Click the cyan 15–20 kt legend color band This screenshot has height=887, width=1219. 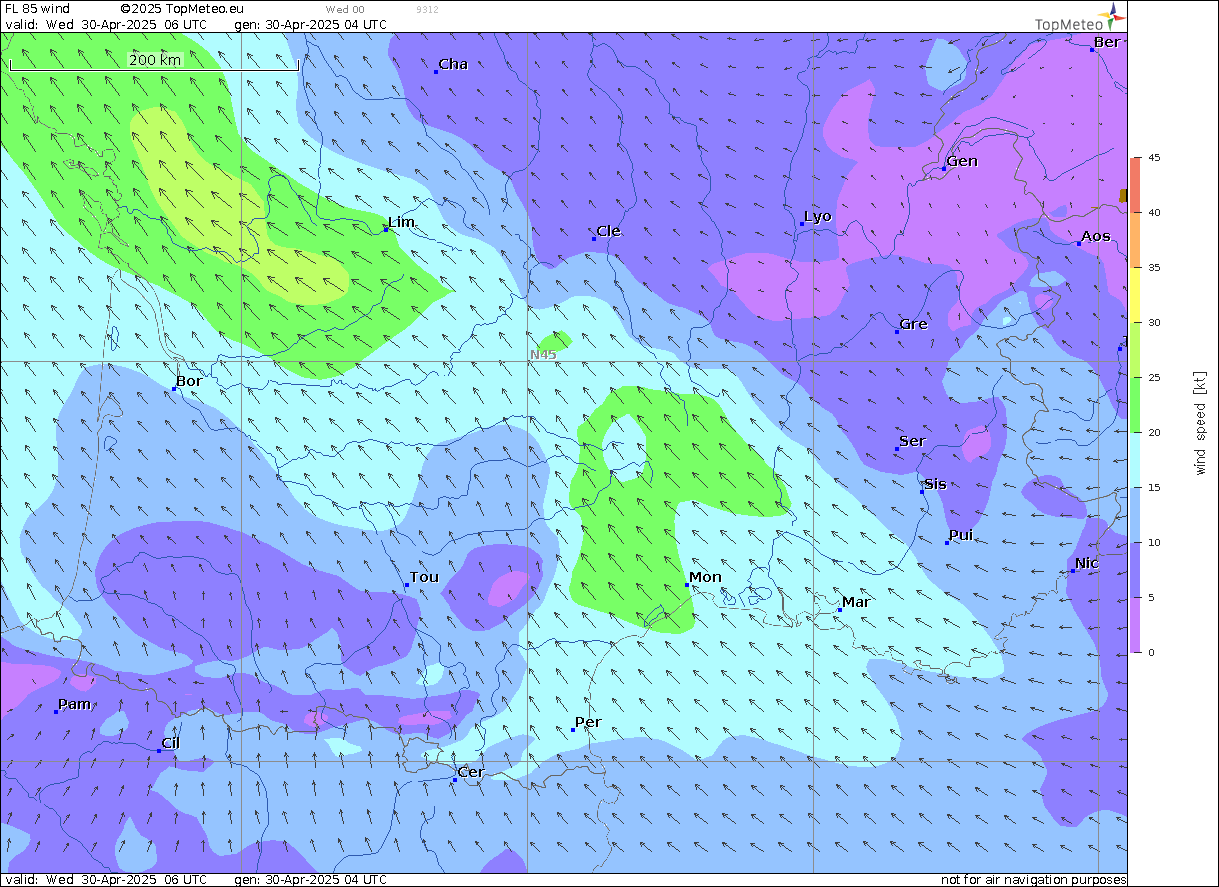(x=1136, y=460)
